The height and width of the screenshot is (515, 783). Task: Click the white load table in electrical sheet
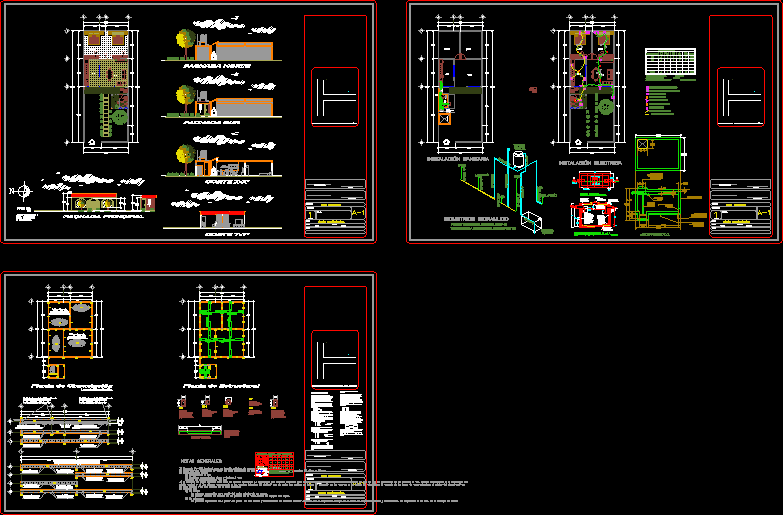(x=669, y=62)
